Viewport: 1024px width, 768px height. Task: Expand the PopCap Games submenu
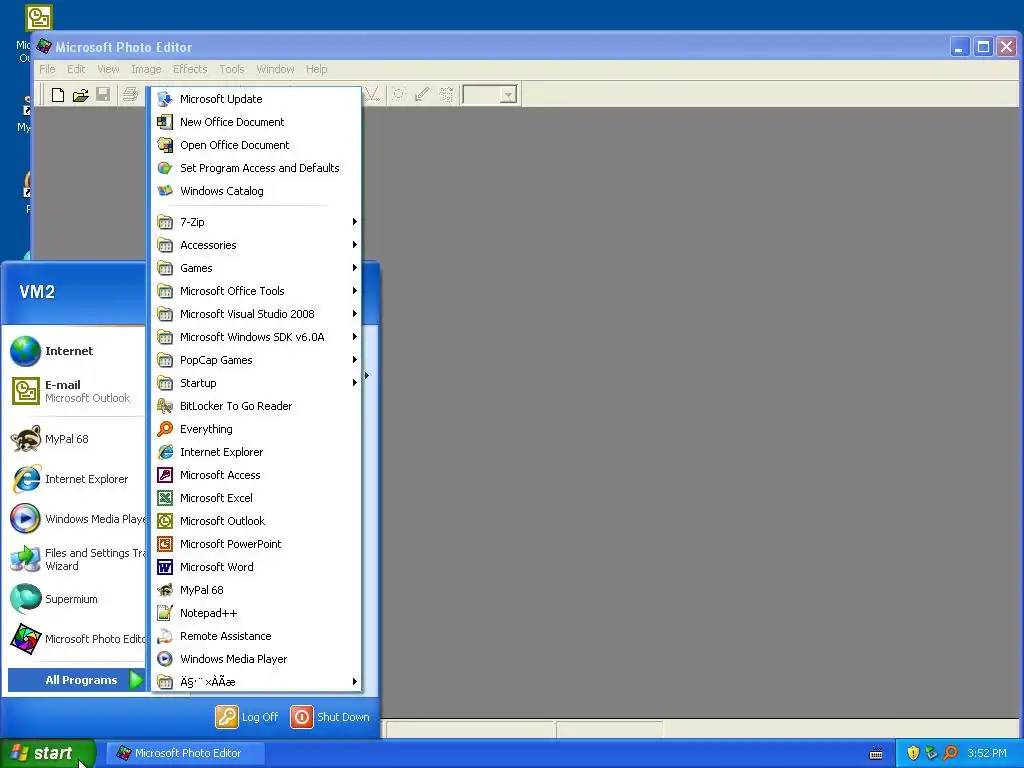(x=257, y=360)
